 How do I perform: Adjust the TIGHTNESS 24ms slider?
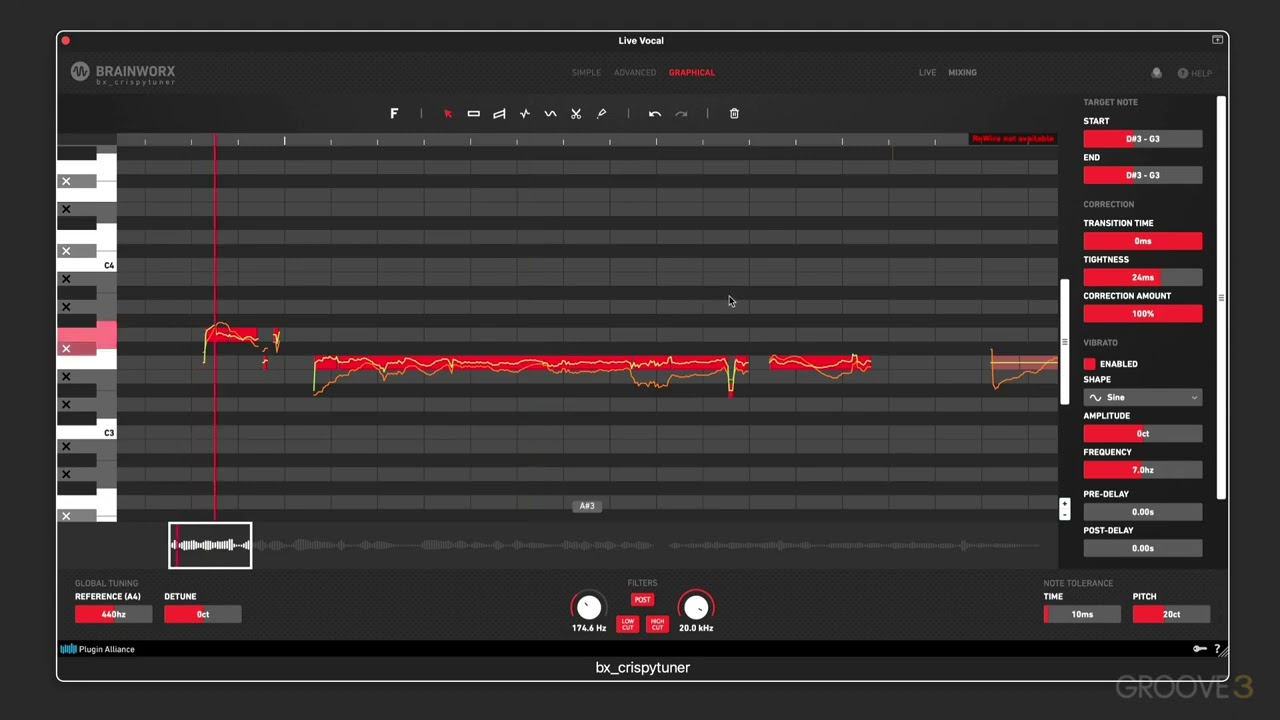coord(1143,277)
